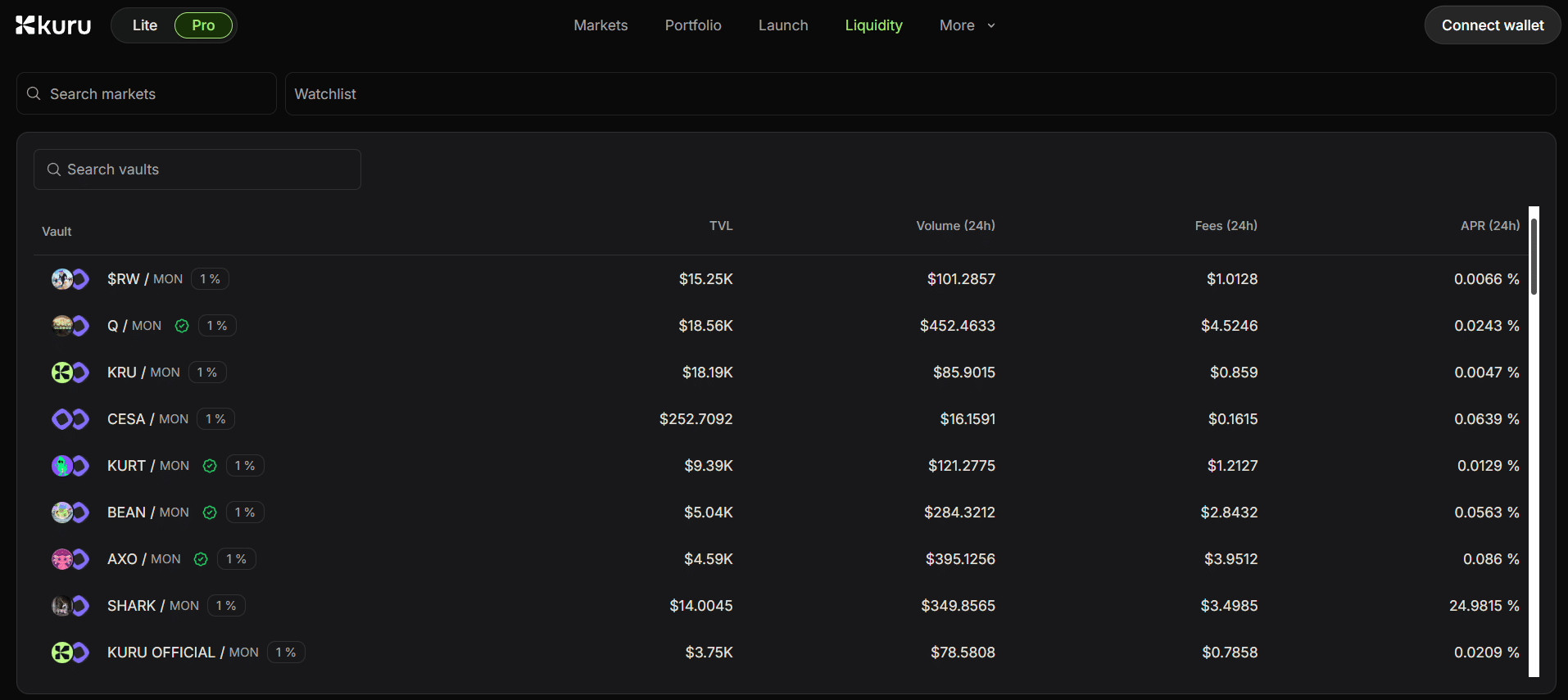The width and height of the screenshot is (1568, 700).
Task: Click the 1 % fee tag on $RW row
Action: point(210,279)
